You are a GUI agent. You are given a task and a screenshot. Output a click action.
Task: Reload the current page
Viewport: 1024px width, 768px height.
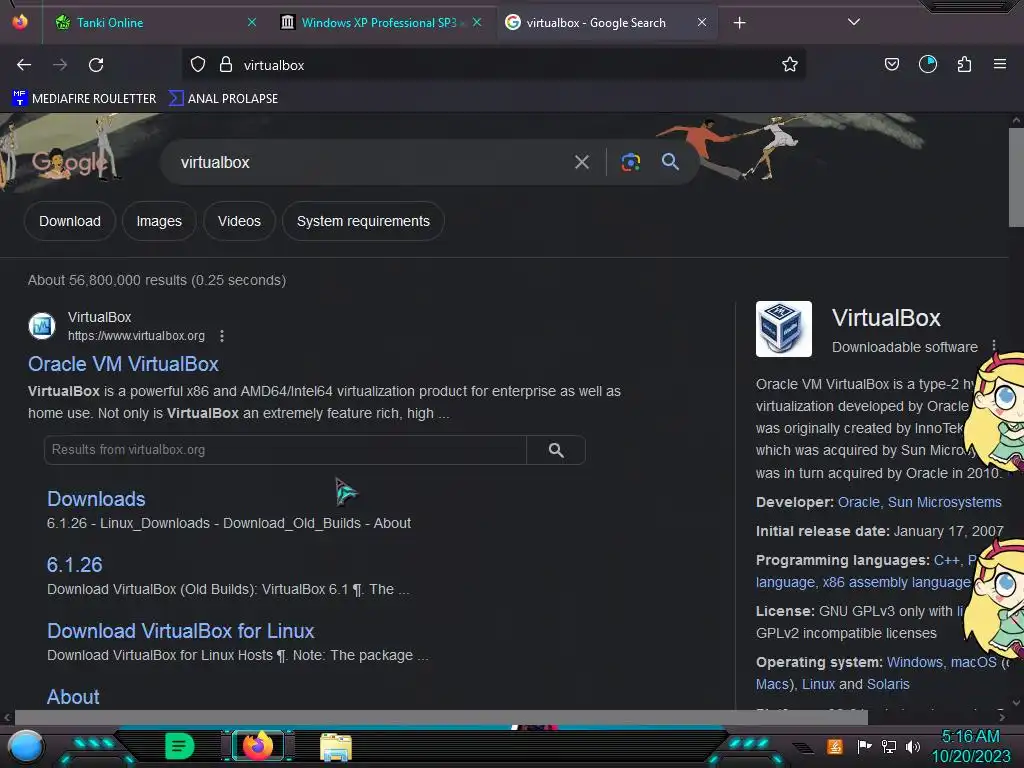[x=96, y=65]
